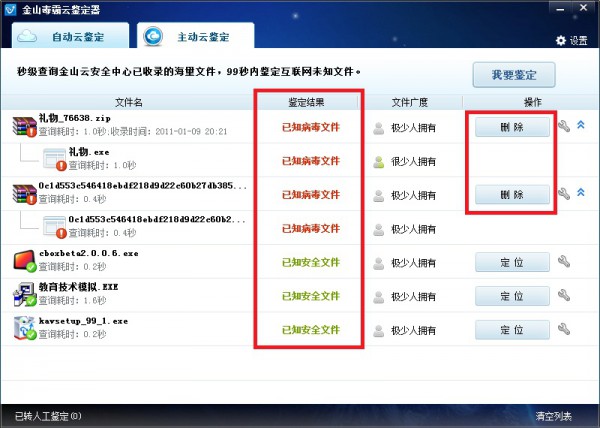Click wrench icon for cboxbeta2.0.0.6.exe row
Screen dimensions: 600x428
click(x=564, y=262)
